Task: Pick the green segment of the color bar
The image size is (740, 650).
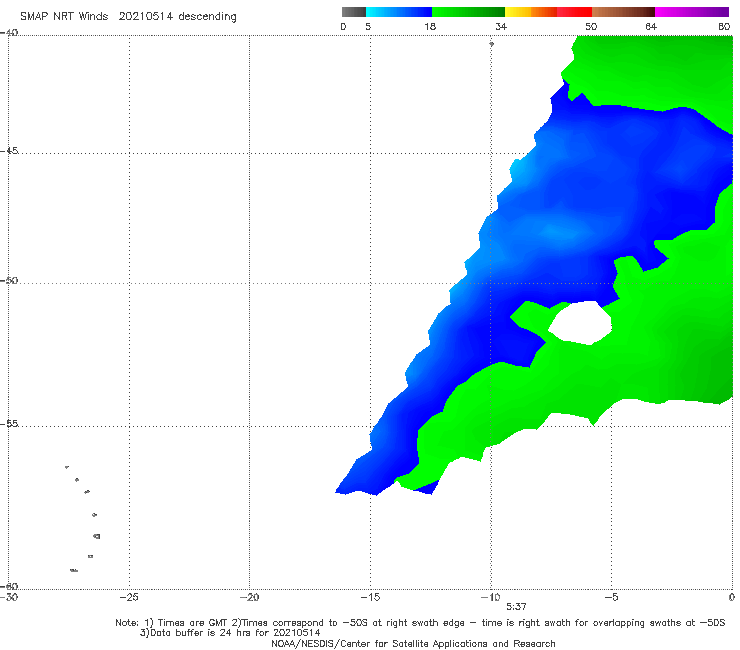Action: click(x=468, y=12)
